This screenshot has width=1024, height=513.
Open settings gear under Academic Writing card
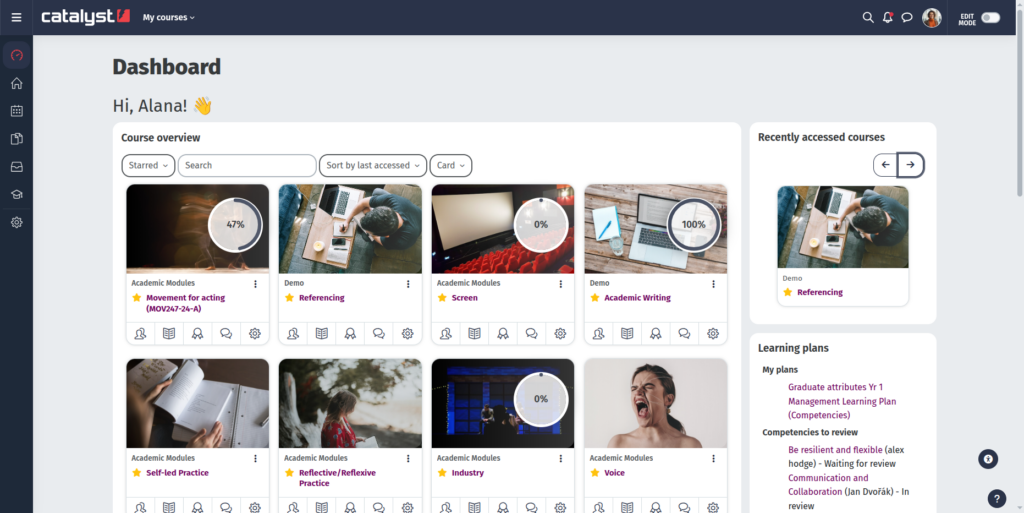(x=713, y=333)
